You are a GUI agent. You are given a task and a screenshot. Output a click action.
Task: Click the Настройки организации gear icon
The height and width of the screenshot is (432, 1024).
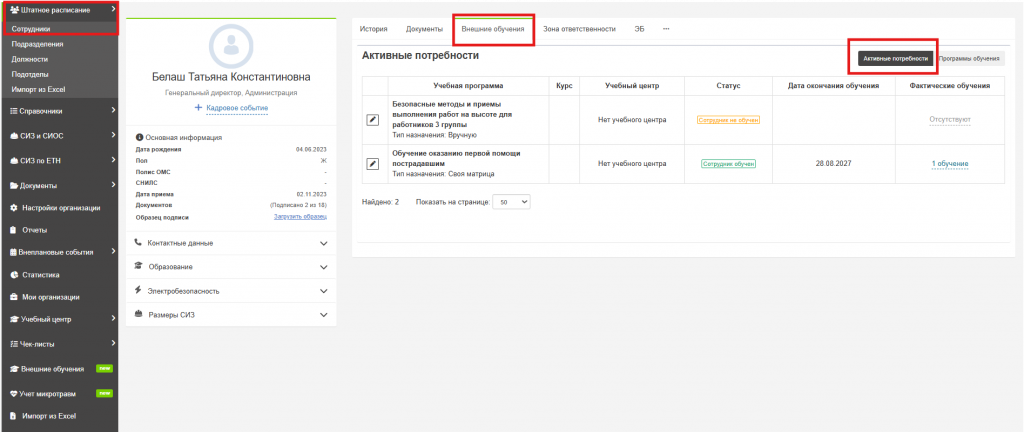pos(14,208)
